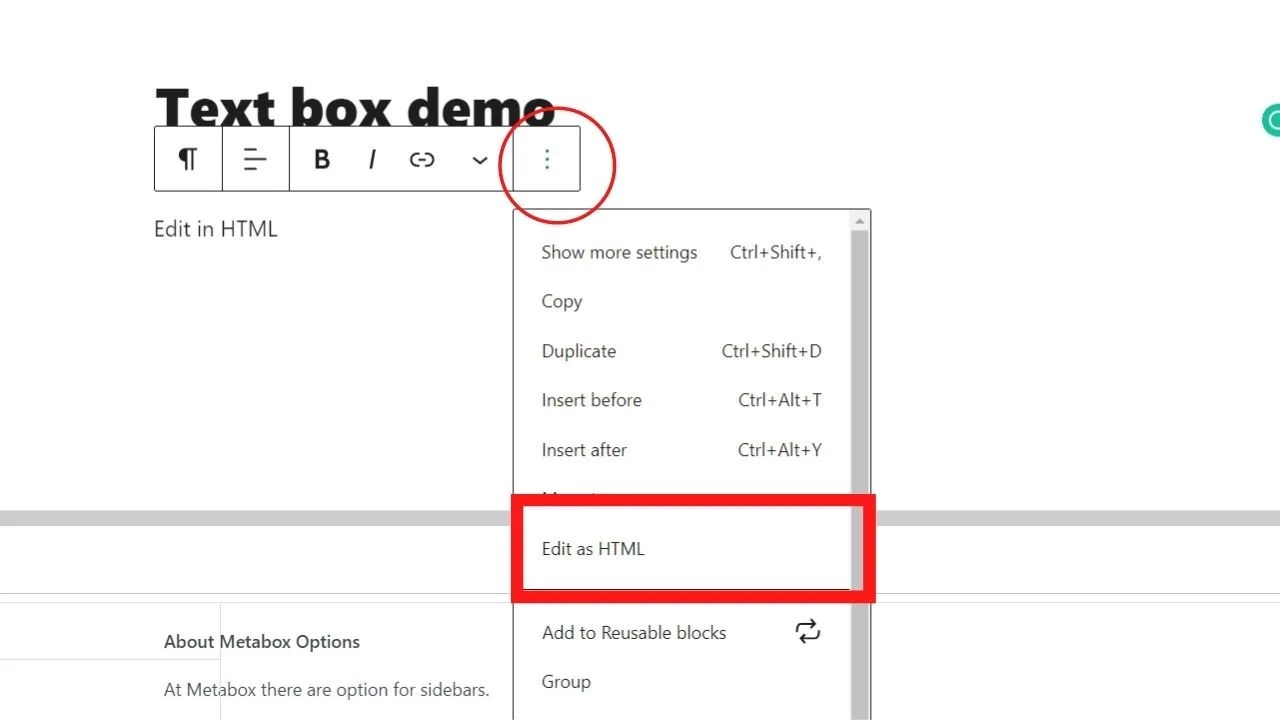Choose Insert before option
1280x720 pixels.
pos(682,400)
